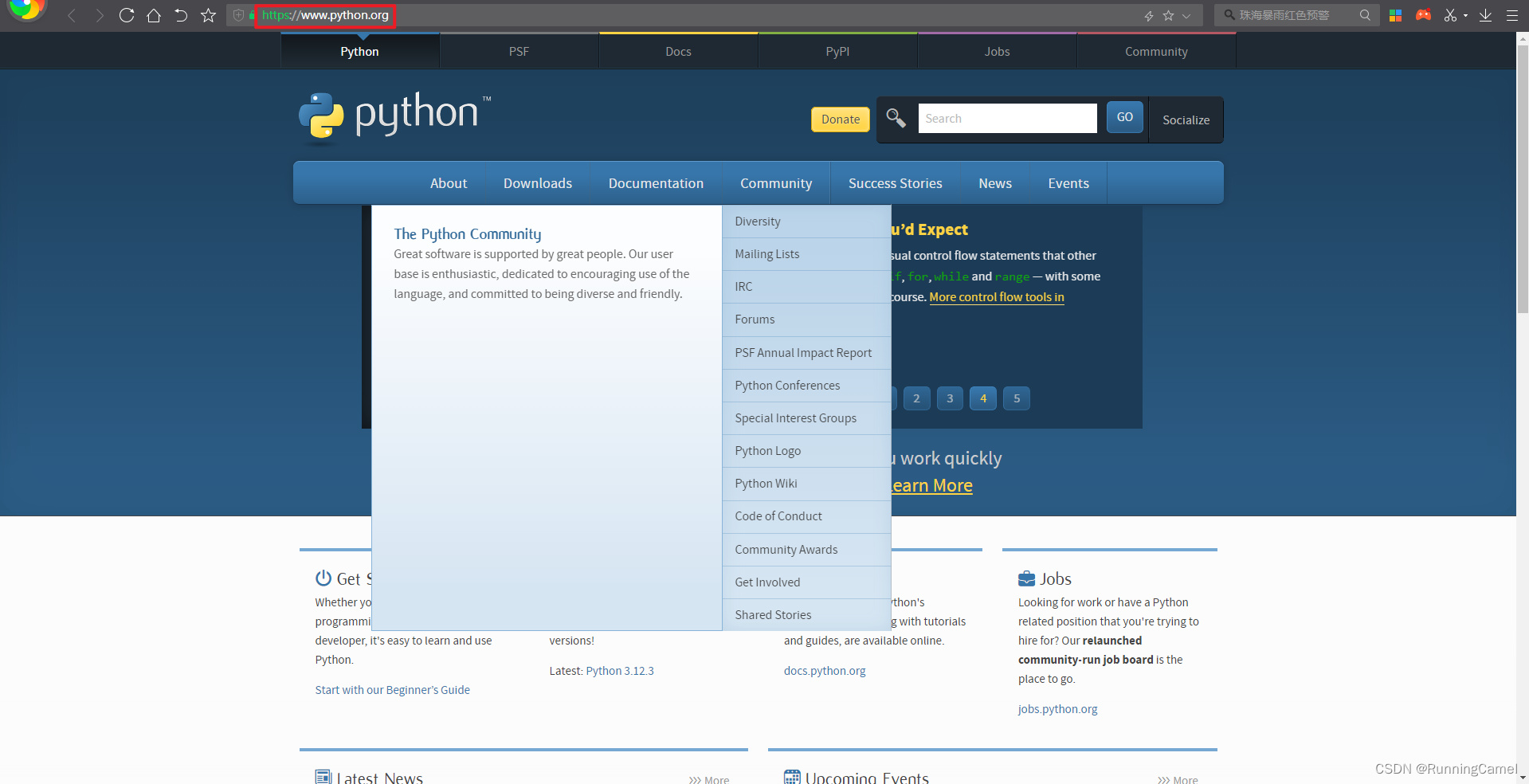1529x784 pixels.
Task: Click the shield security icon in the address bar
Action: [x=238, y=15]
